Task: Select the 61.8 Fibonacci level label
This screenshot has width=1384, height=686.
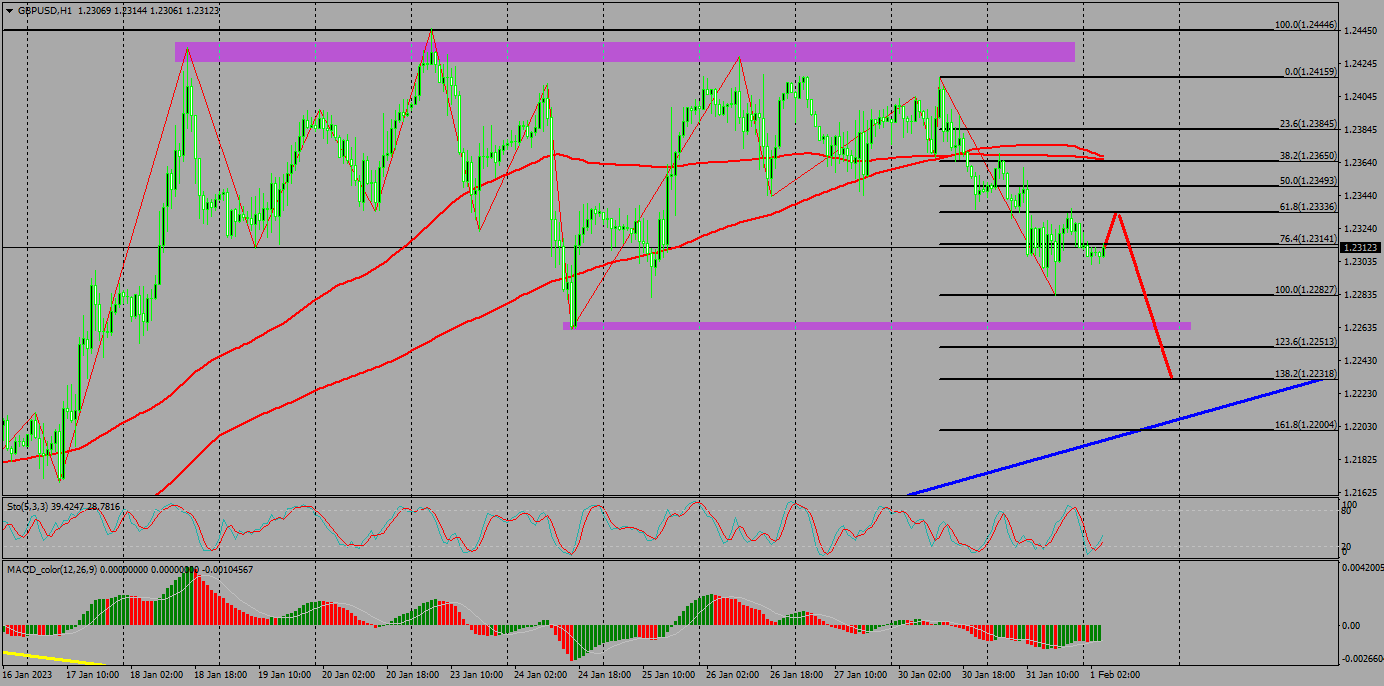Action: (1307, 206)
